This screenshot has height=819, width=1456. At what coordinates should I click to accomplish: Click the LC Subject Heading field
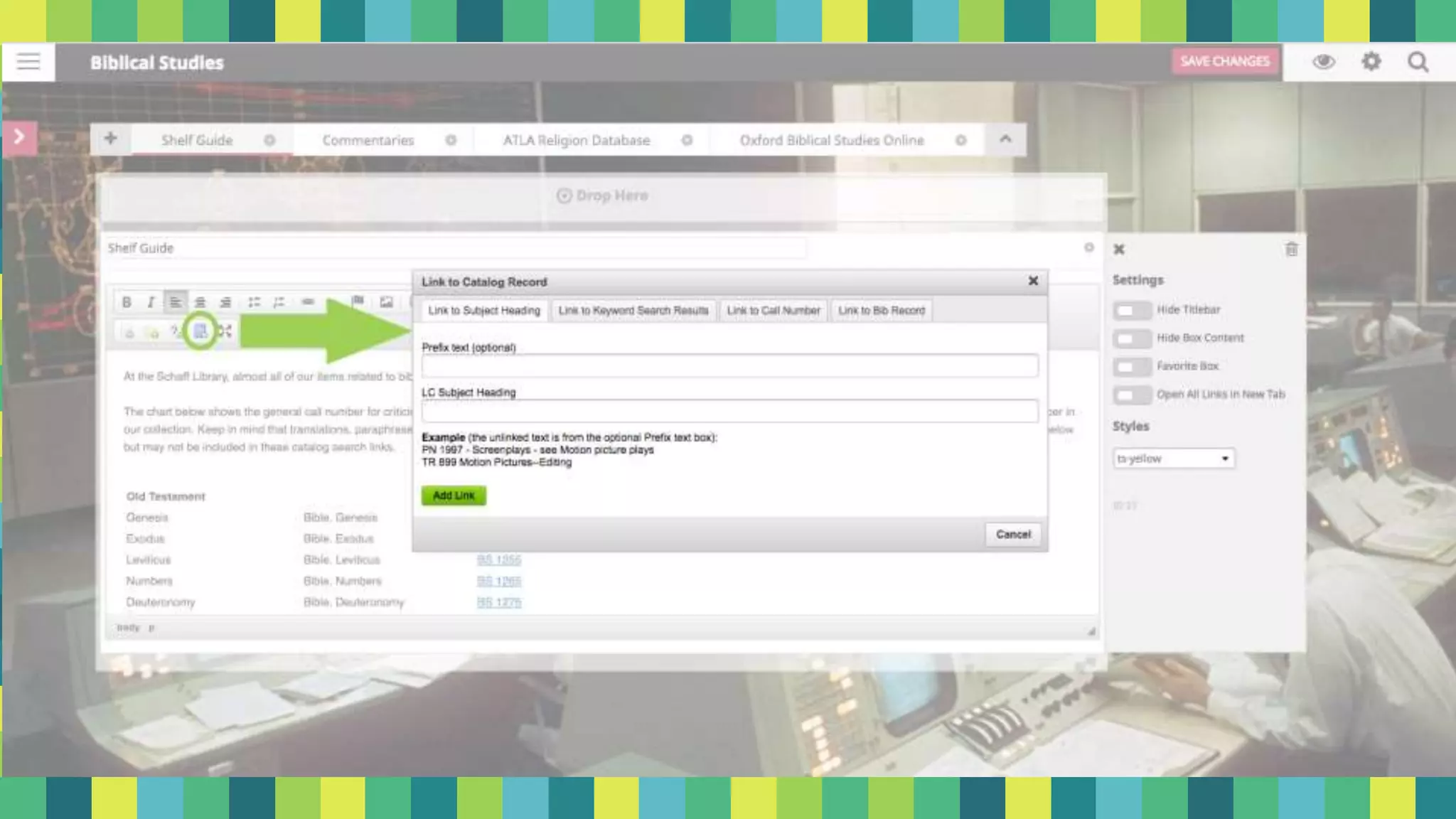point(729,411)
